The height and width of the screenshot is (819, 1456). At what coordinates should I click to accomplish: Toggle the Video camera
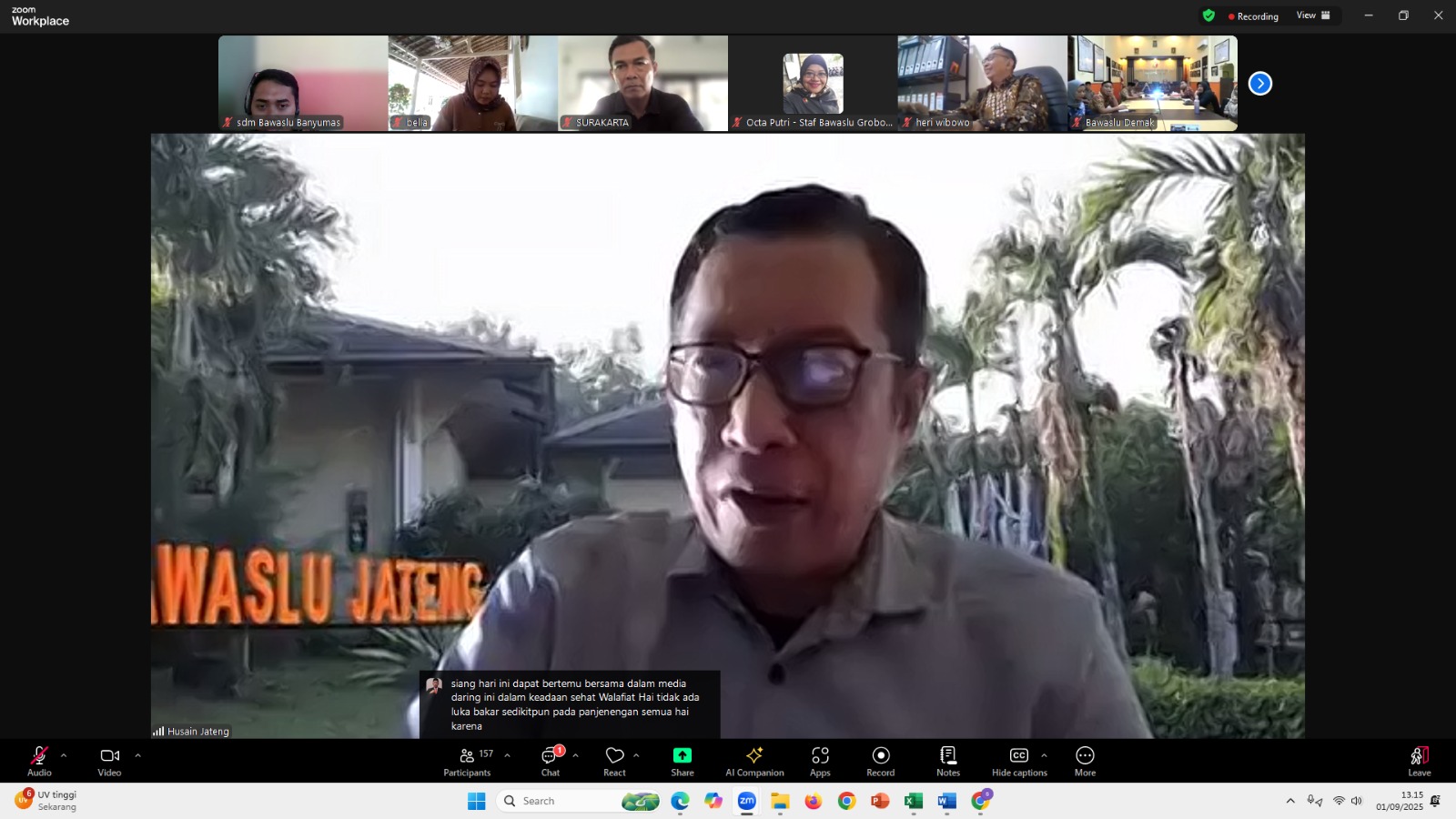pyautogui.click(x=109, y=761)
